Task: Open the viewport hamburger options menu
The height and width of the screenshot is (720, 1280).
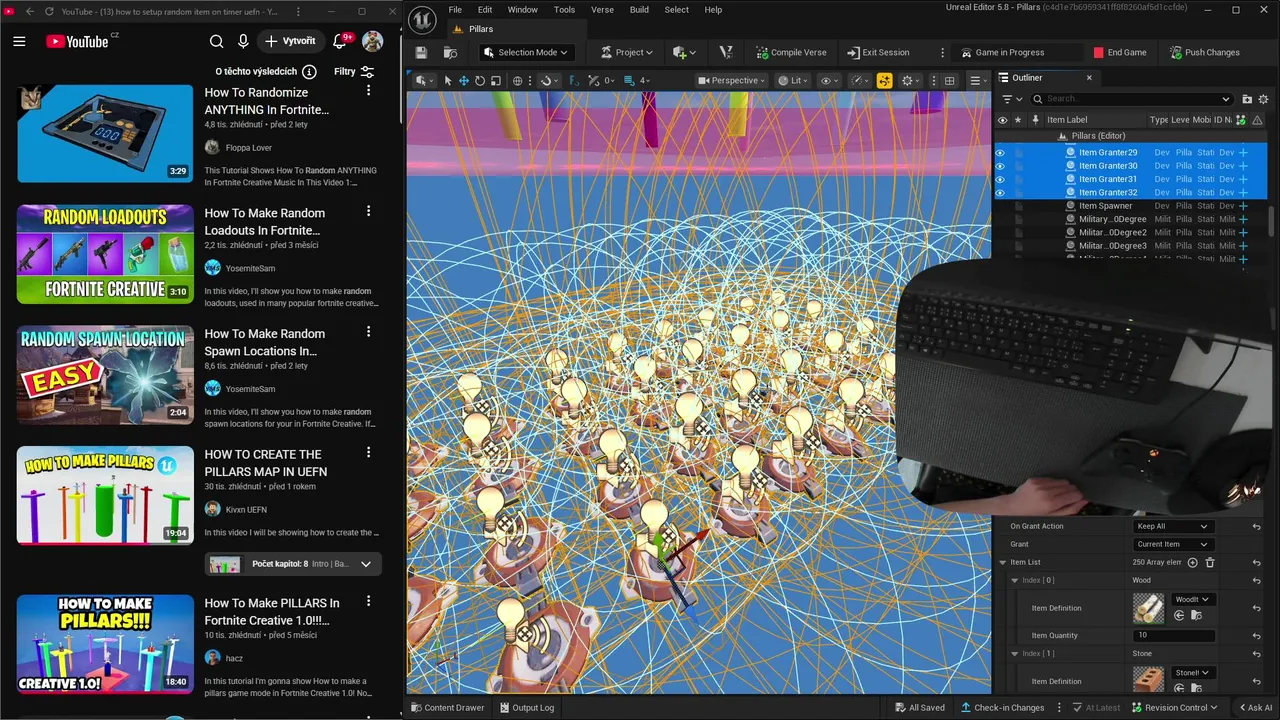Action: click(x=977, y=80)
